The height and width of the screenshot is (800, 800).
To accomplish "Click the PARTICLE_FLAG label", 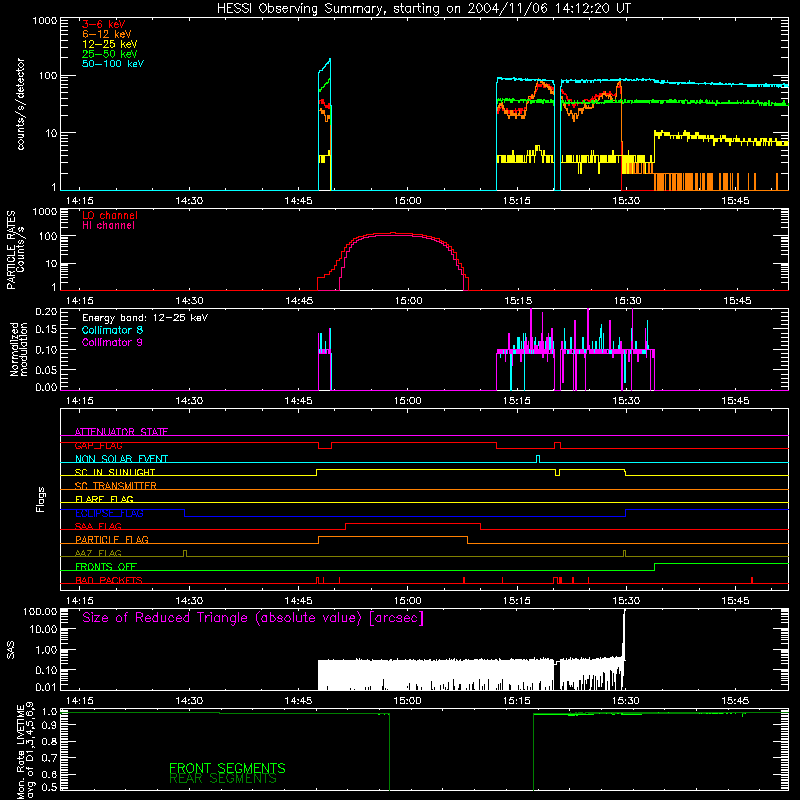I will [x=112, y=539].
